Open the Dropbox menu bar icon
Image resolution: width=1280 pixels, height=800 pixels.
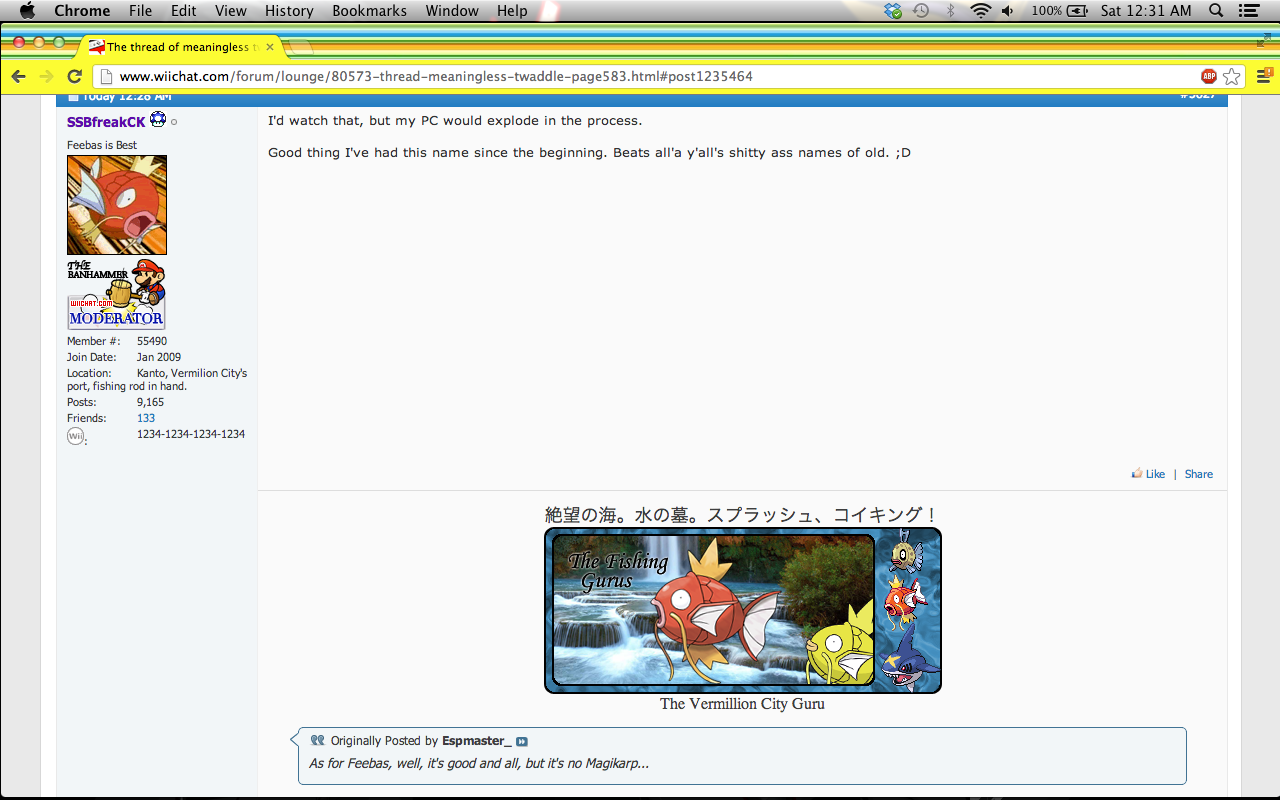(x=893, y=11)
